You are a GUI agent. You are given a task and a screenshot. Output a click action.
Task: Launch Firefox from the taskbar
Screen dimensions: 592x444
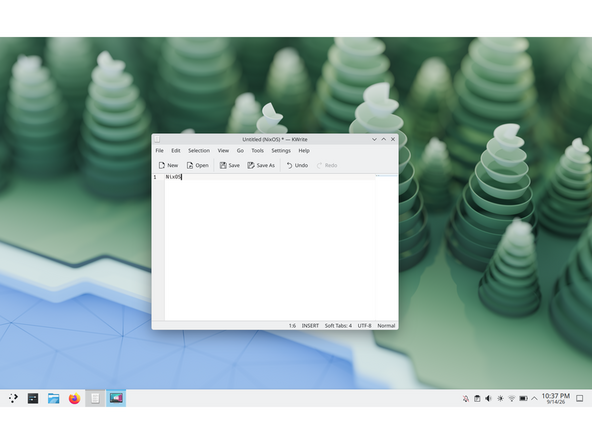pos(74,398)
